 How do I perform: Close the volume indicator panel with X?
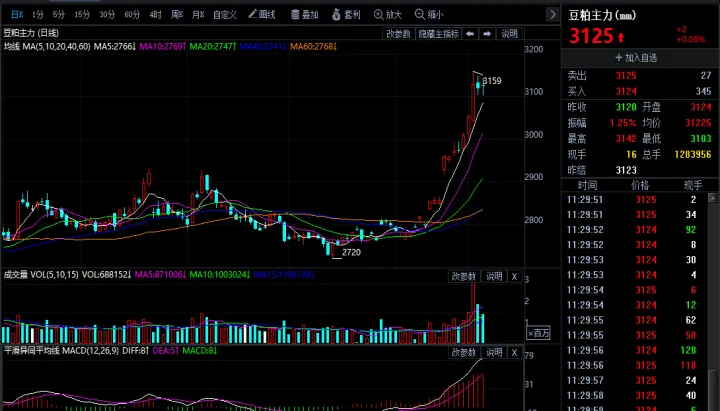pyautogui.click(x=514, y=276)
